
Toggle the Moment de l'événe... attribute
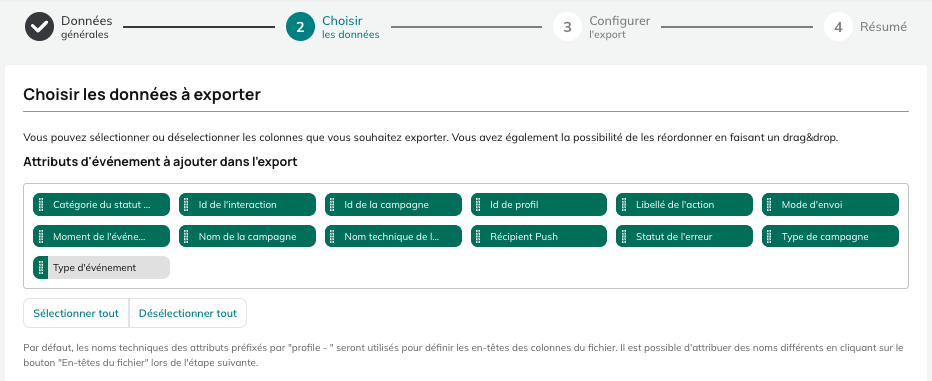click(101, 236)
